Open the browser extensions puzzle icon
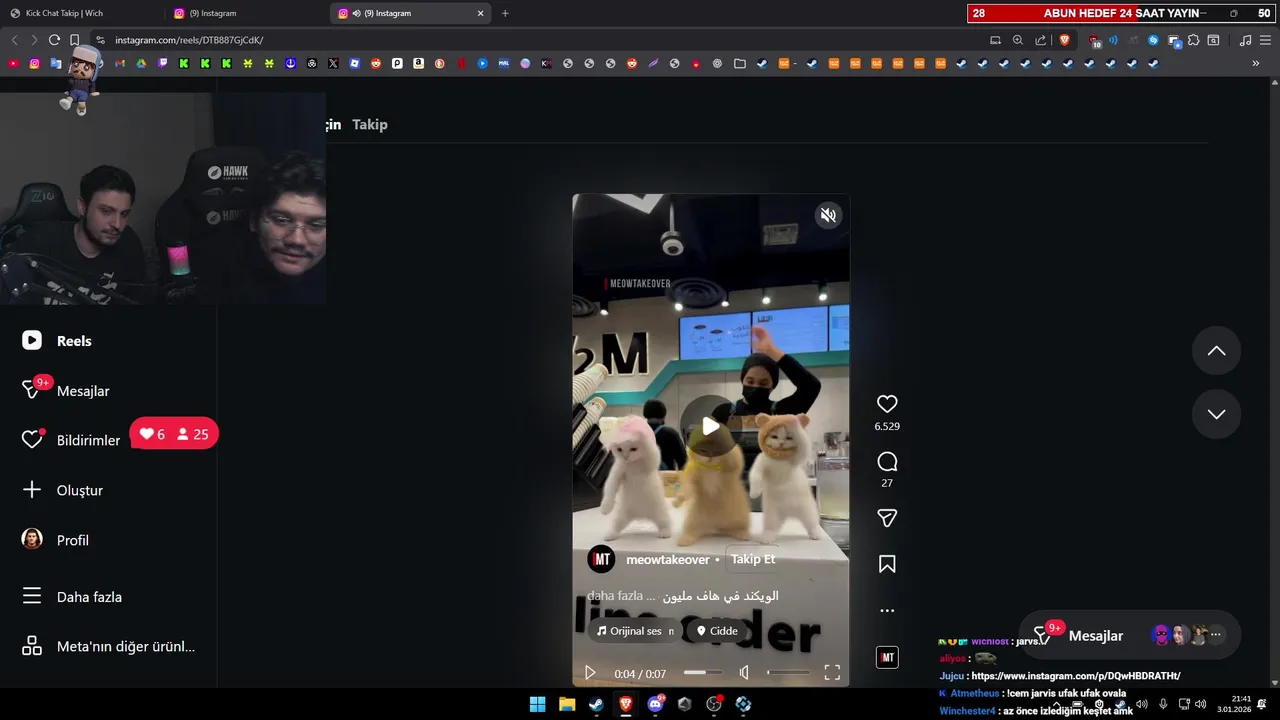This screenshot has width=1280, height=720. coord(1194,40)
